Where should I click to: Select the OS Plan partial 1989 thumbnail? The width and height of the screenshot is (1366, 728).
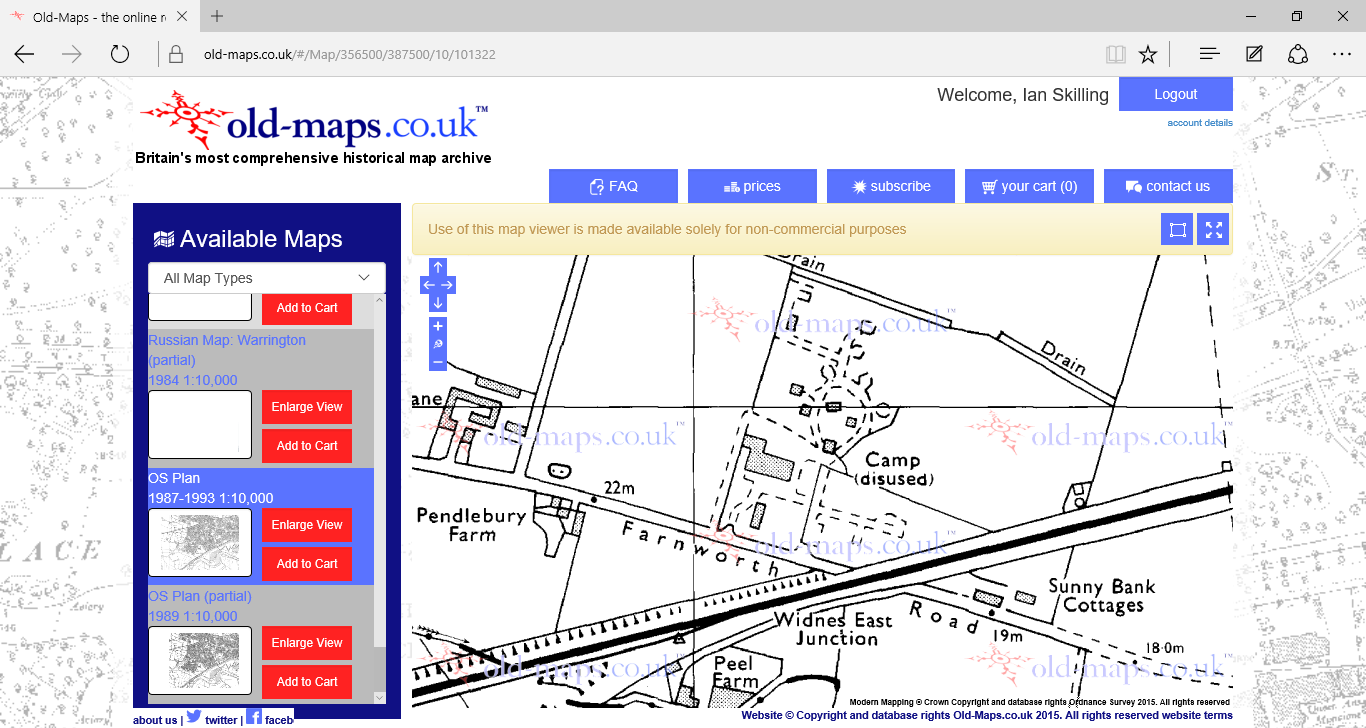coord(200,660)
